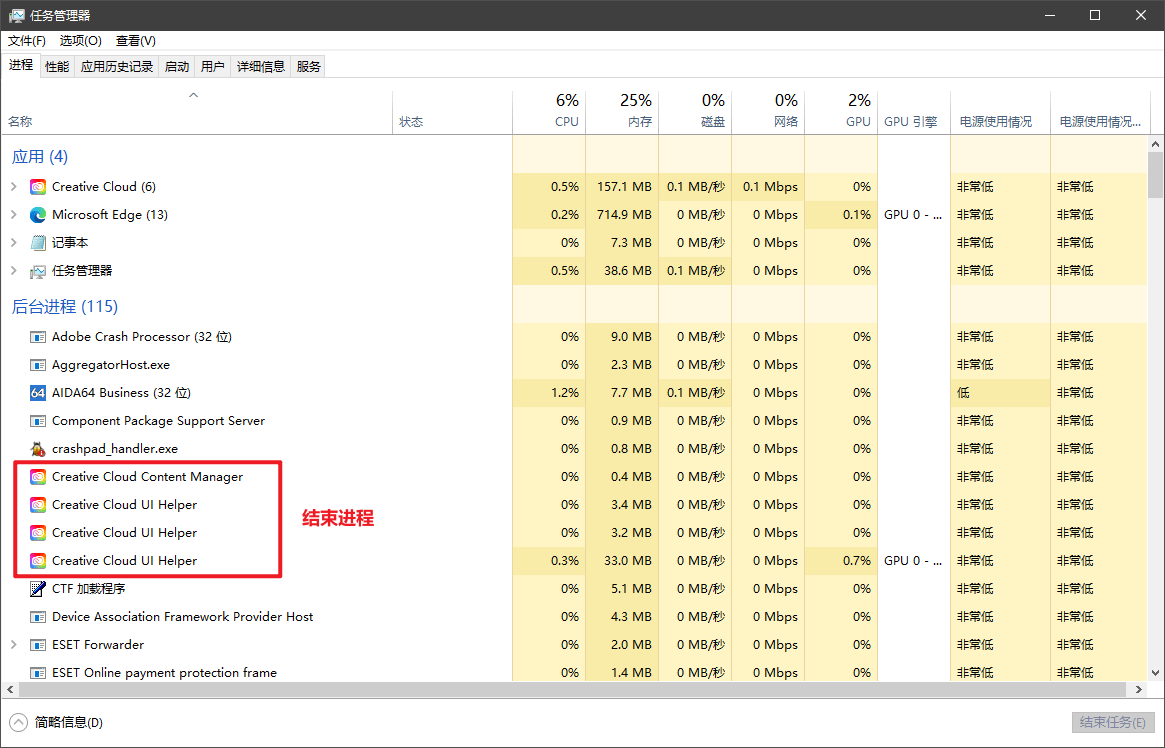Click the AggregatorHost.exe icon

point(38,365)
